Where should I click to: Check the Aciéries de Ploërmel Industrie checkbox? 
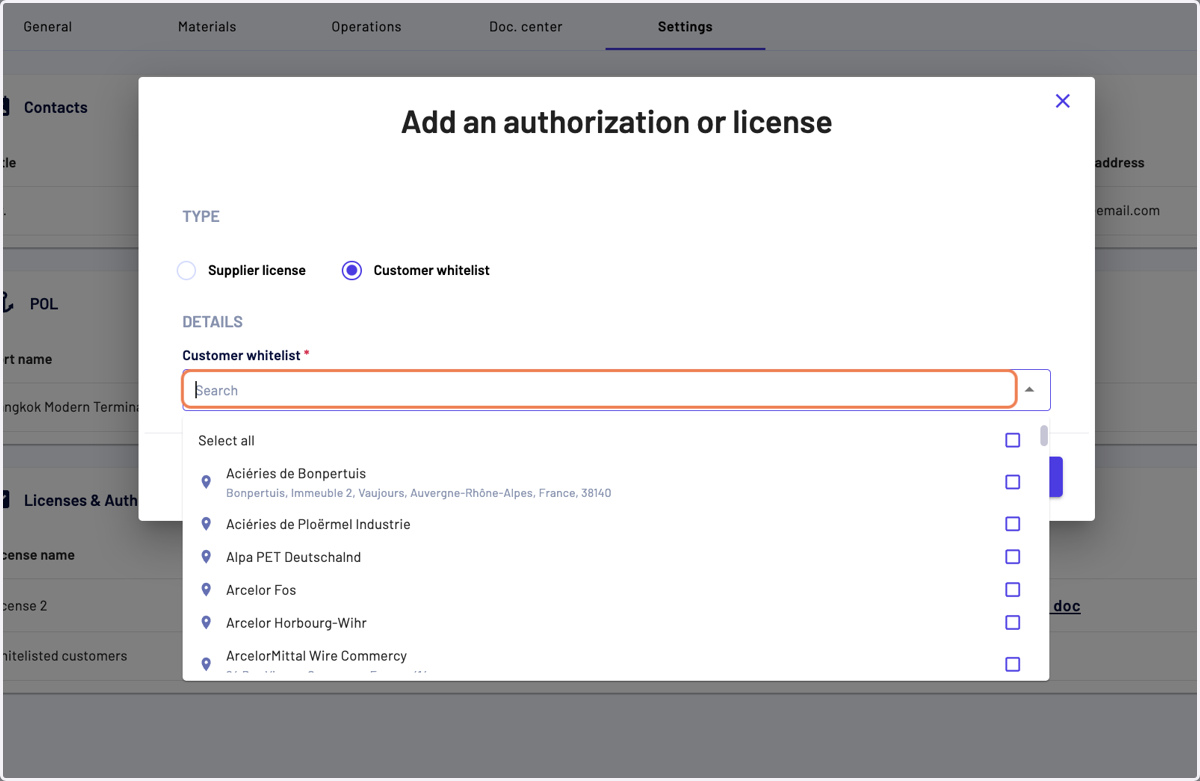[x=1012, y=524]
